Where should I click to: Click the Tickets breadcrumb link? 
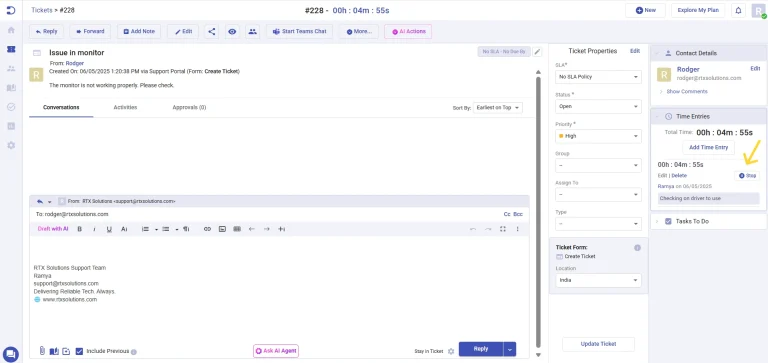point(42,10)
